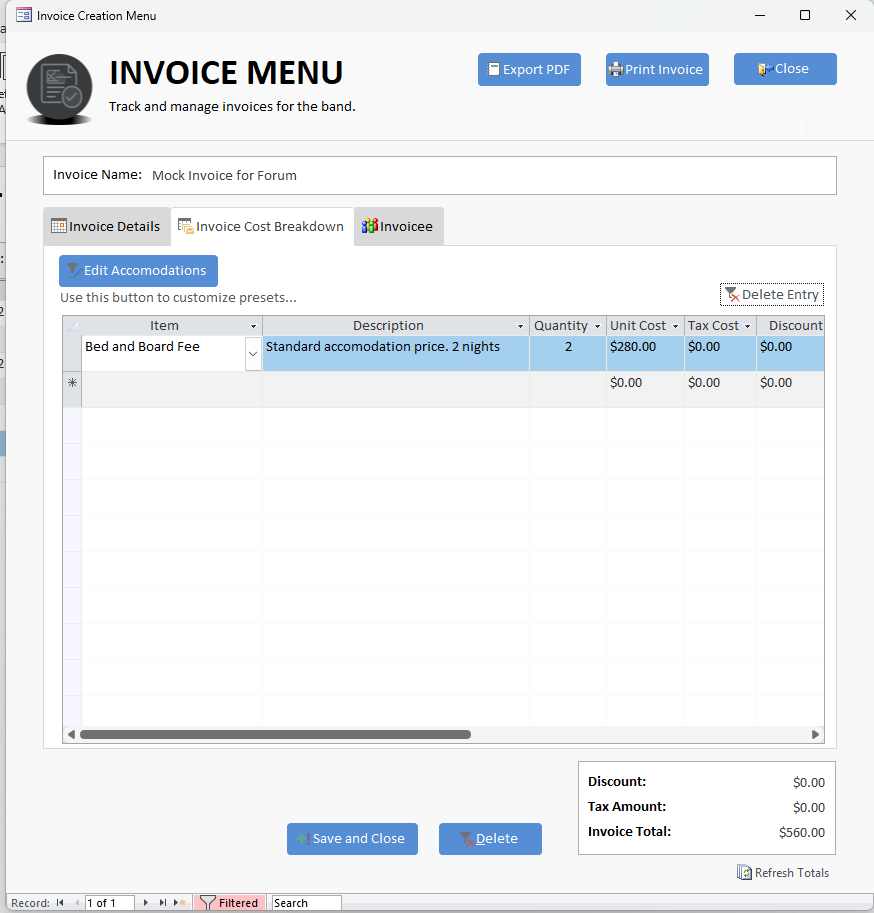This screenshot has height=913, width=874.
Task: Minimize the Invoice Creation Menu window
Action: coord(760,15)
